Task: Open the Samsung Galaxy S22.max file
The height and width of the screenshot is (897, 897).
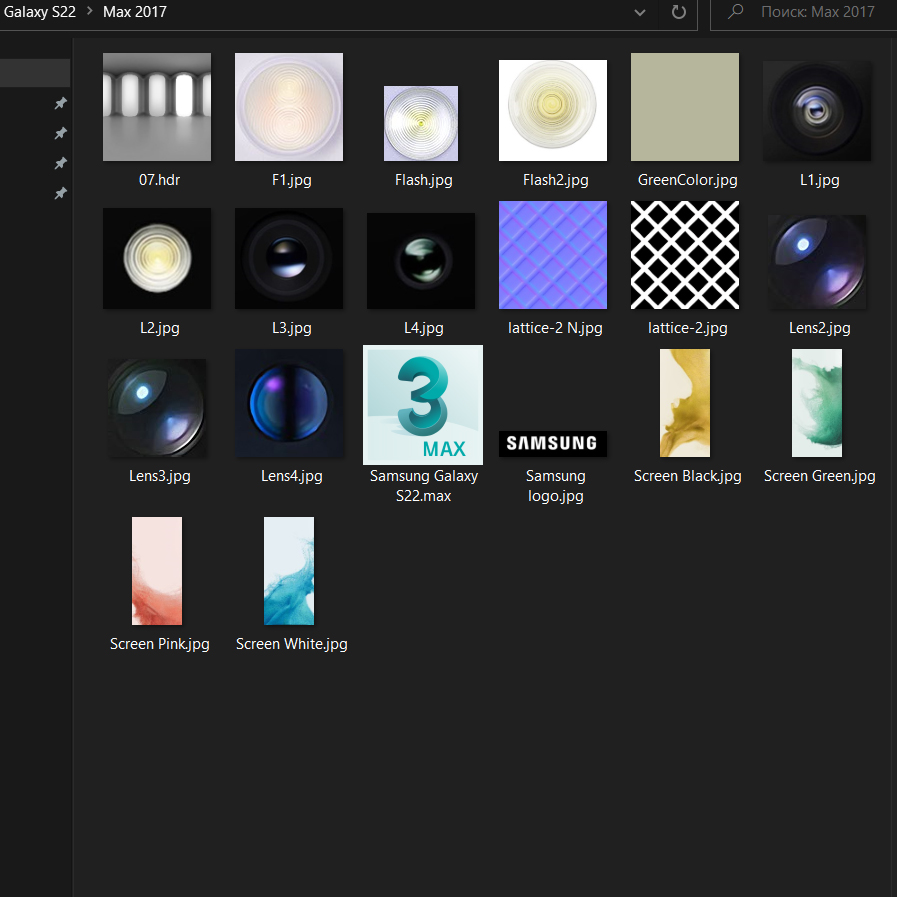Action: coord(423,405)
